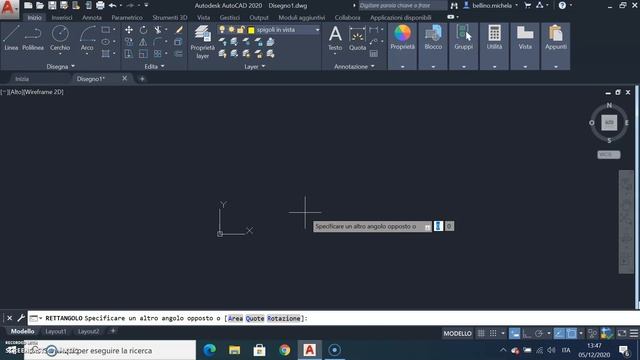Select the Testo text tool
The image size is (640, 360).
pyautogui.click(x=335, y=38)
